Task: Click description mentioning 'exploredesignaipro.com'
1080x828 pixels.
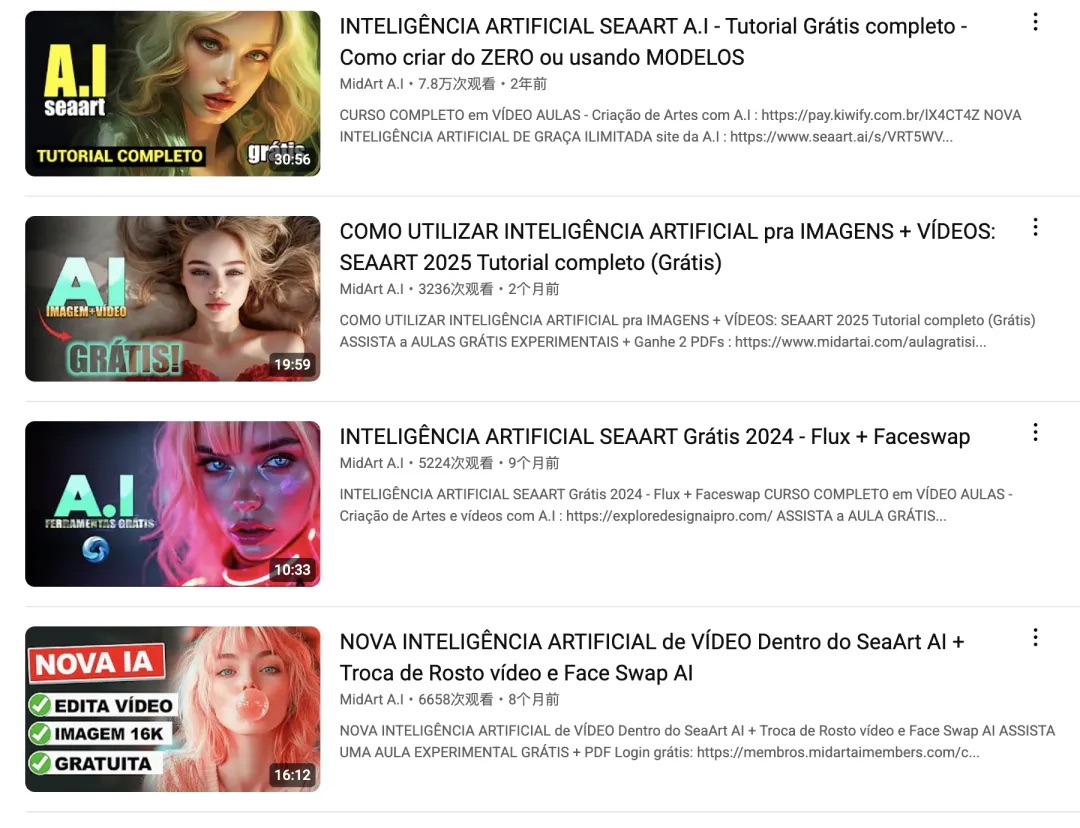Action: point(676,505)
